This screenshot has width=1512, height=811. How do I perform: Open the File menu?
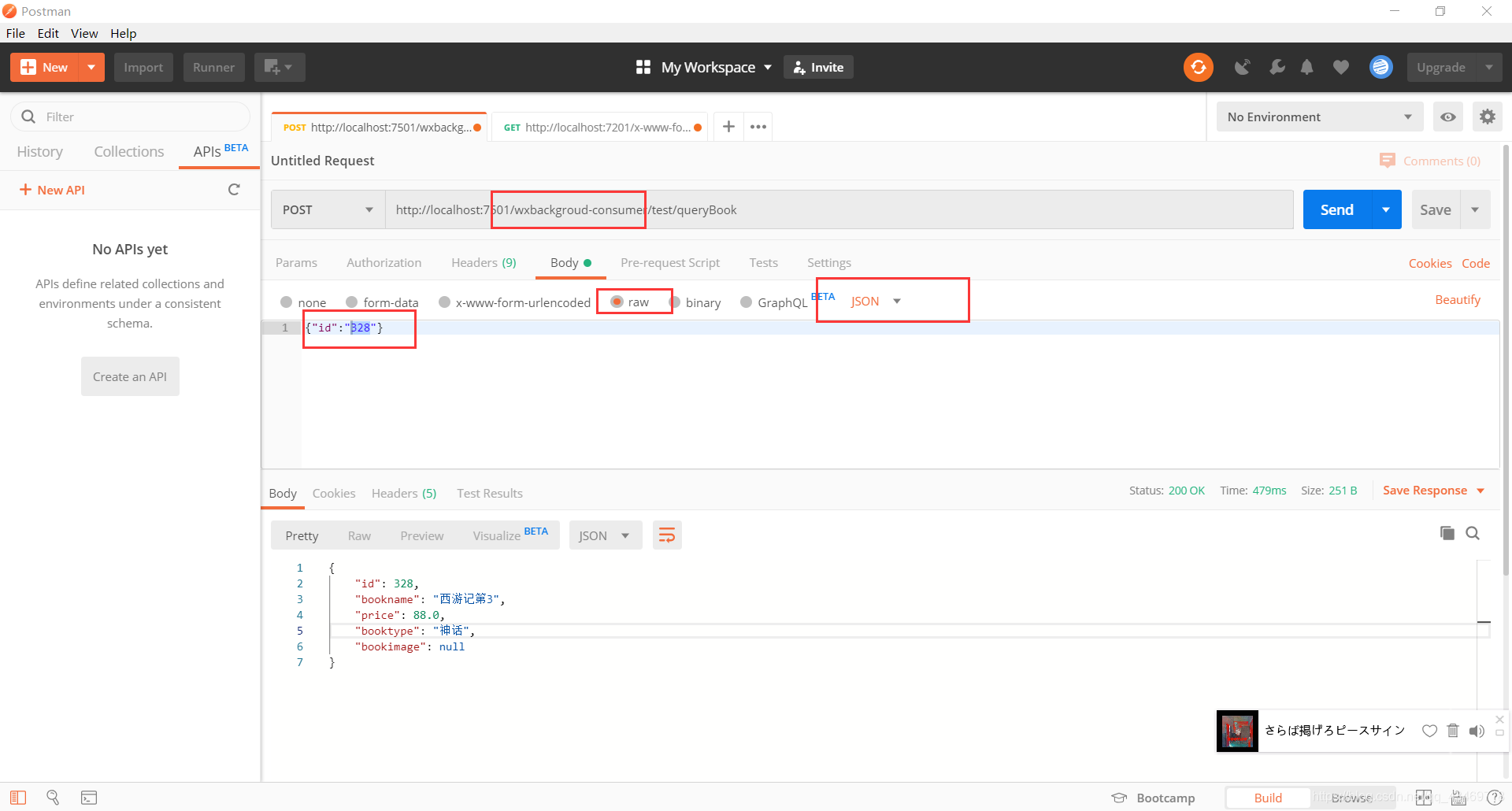[16, 33]
